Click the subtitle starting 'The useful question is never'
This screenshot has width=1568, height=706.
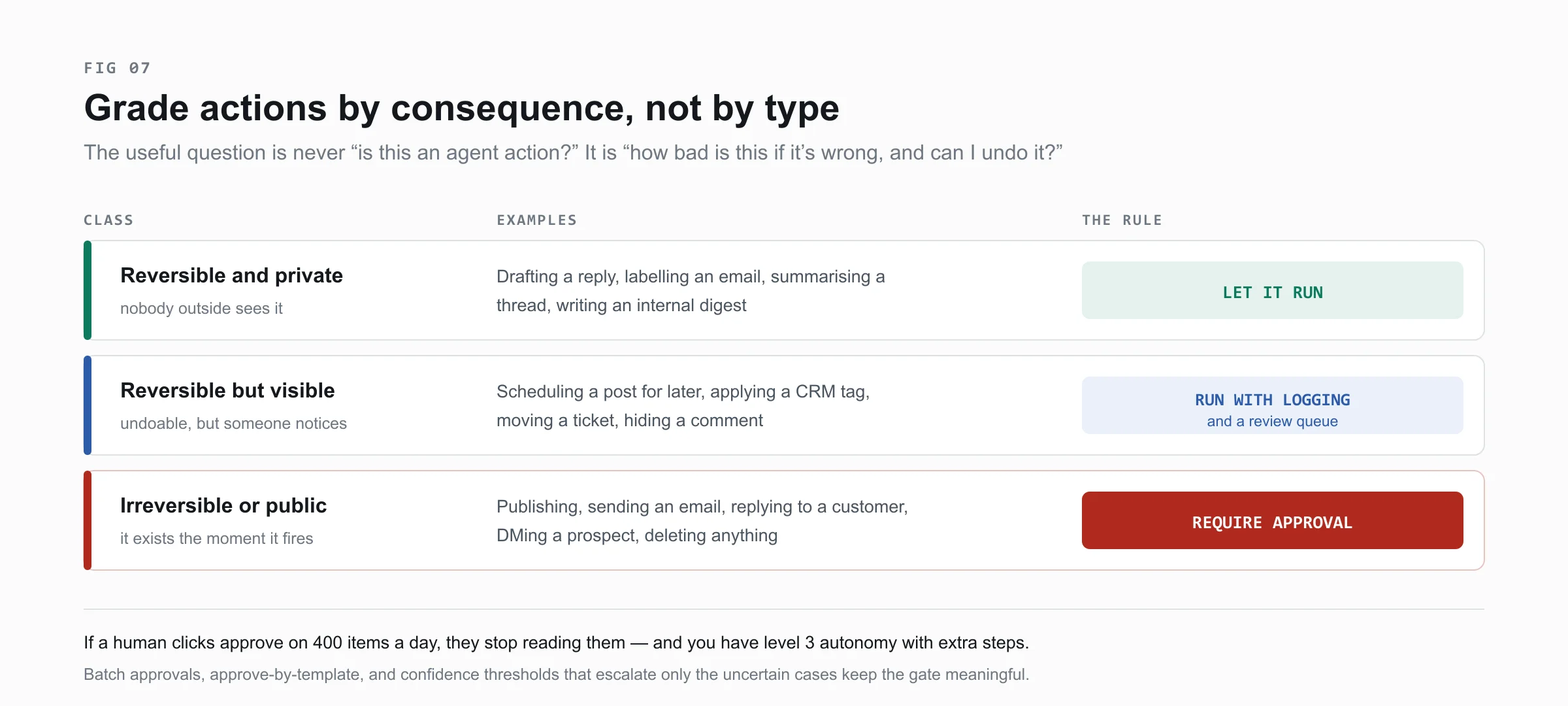point(573,153)
